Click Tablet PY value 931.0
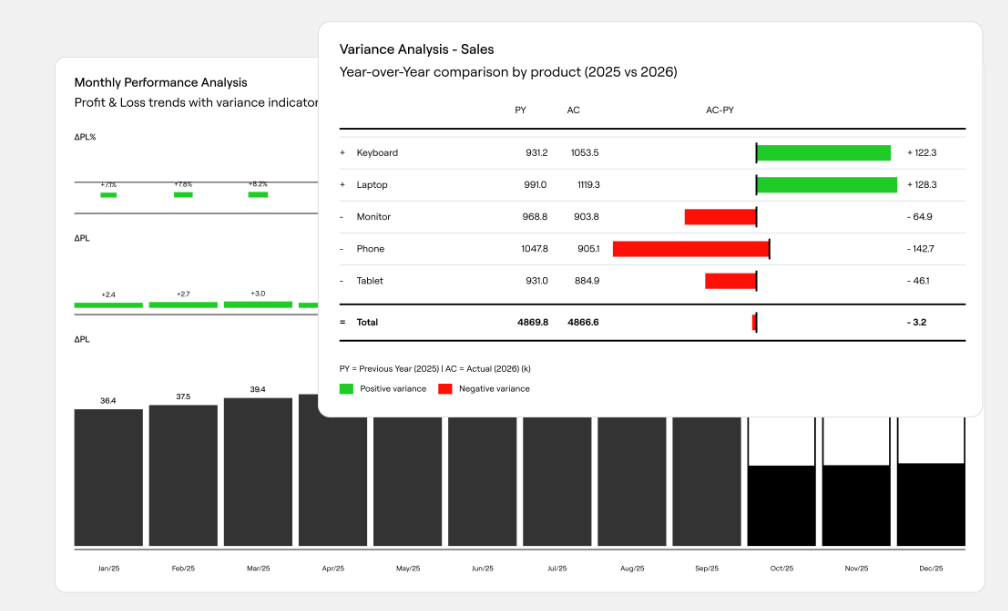 point(536,281)
